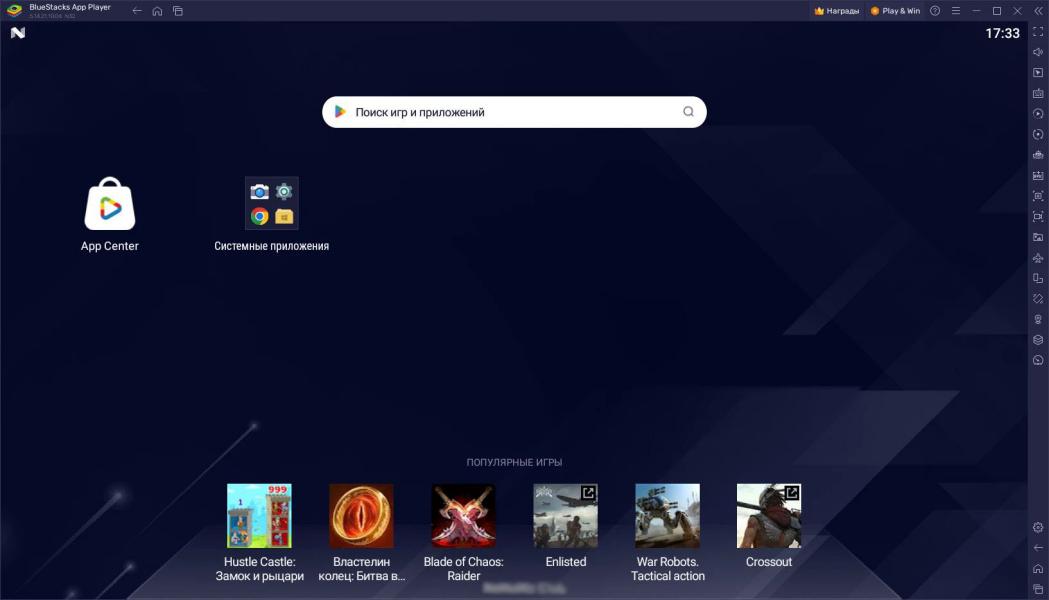This screenshot has width=1049, height=600.
Task: Click the fullscreen icon in the sidebar
Action: [1038, 31]
